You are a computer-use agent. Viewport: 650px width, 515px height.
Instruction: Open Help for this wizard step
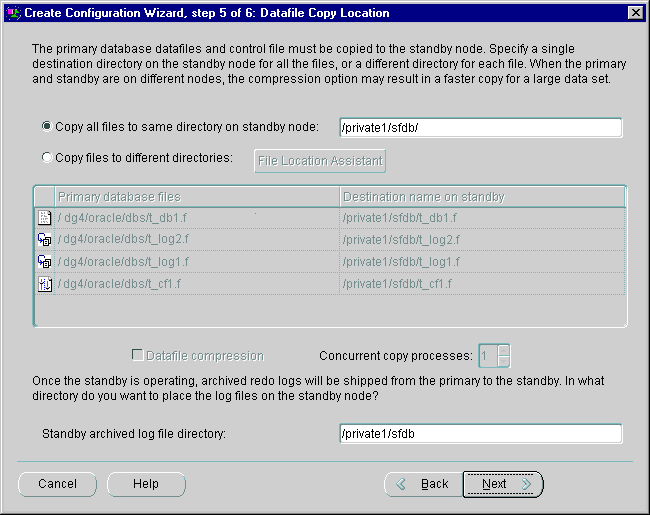coord(146,484)
